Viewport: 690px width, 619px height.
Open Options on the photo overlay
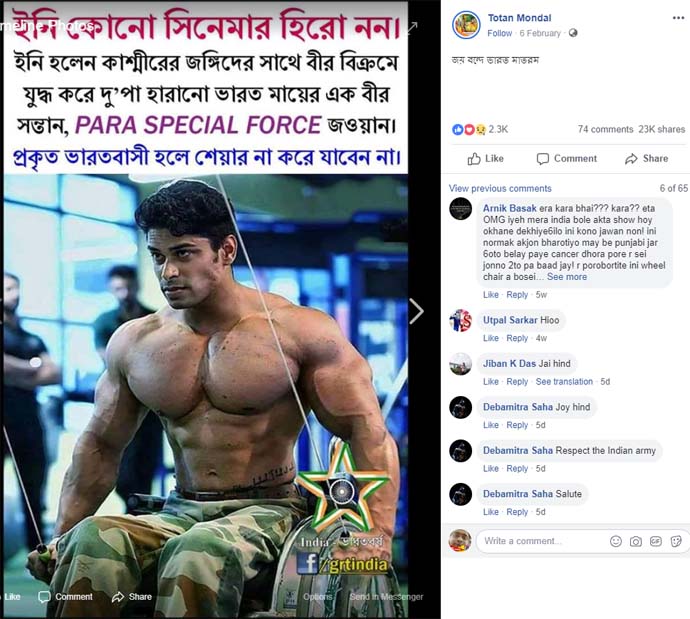point(317,597)
